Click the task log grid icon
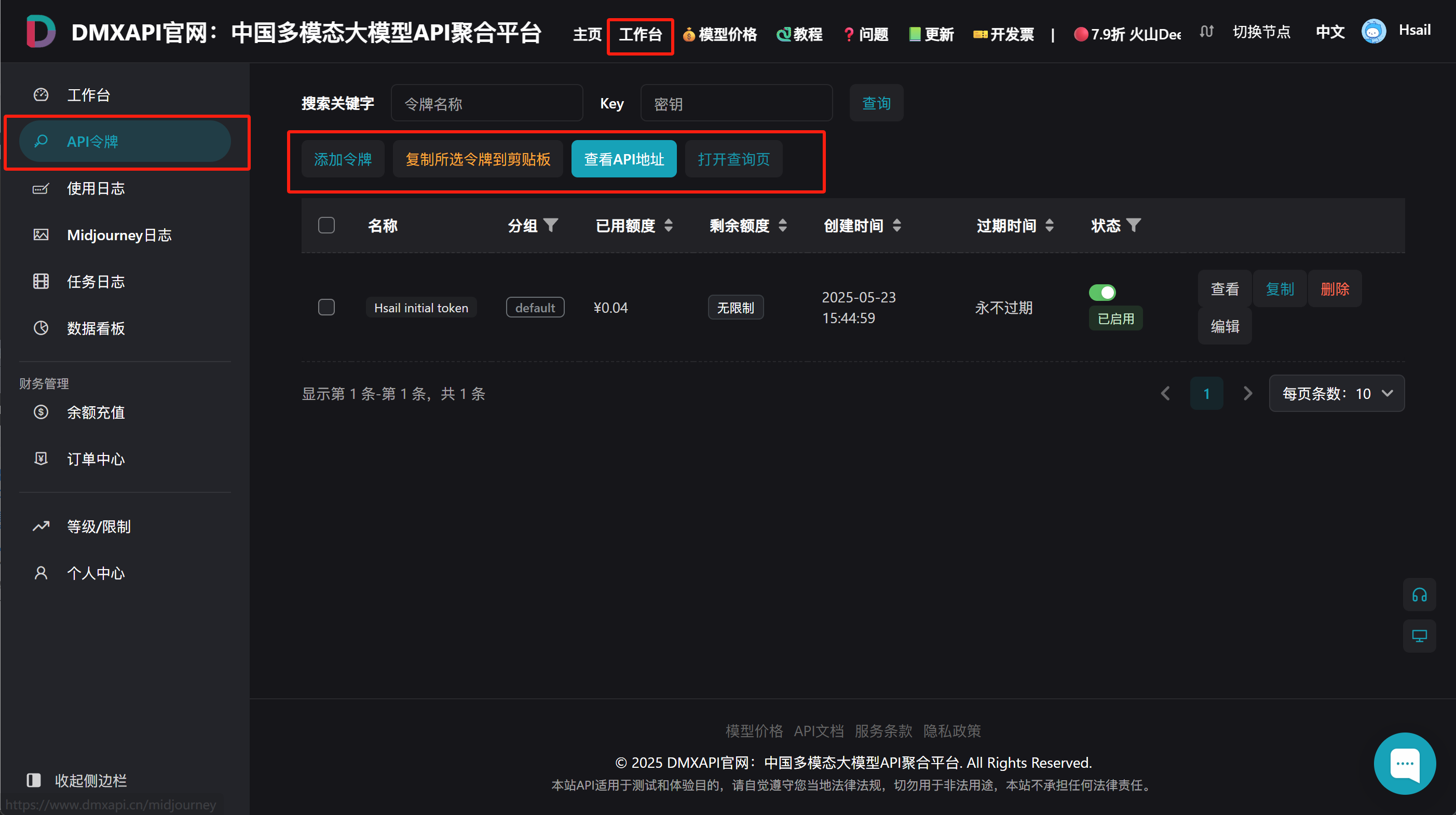Viewport: 1456px width, 815px height. point(40,281)
